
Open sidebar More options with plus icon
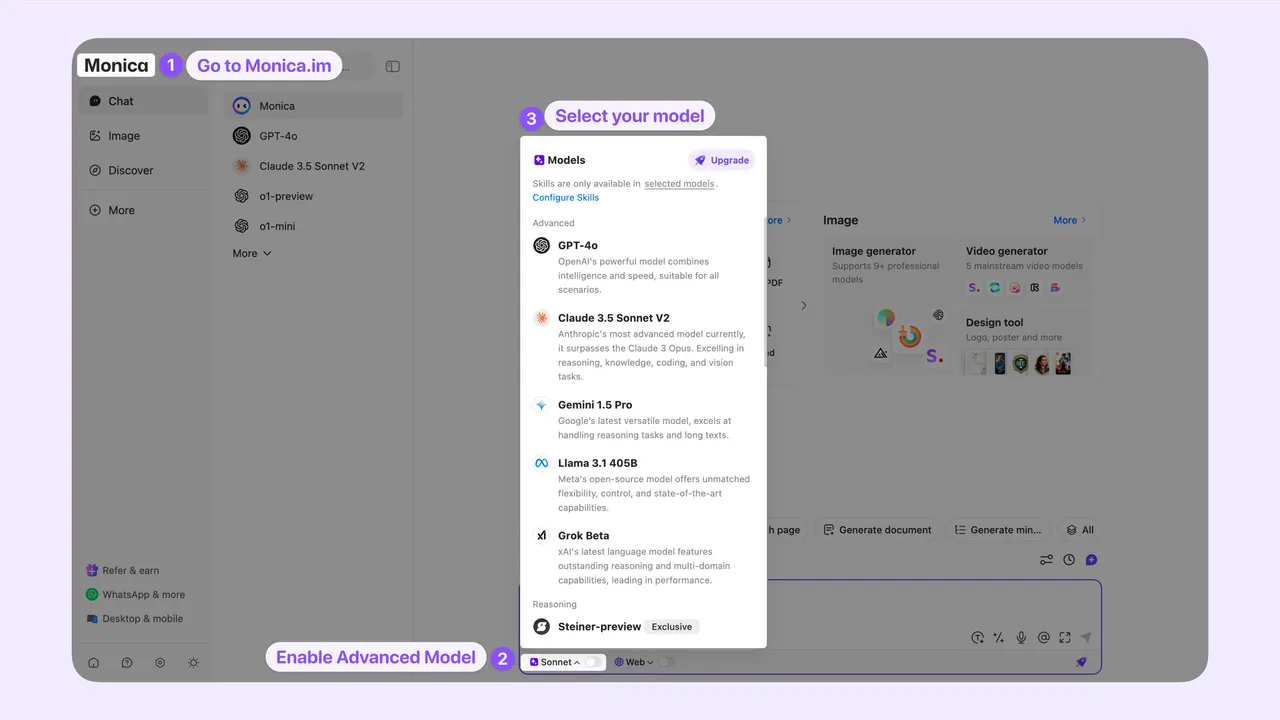pos(143,210)
